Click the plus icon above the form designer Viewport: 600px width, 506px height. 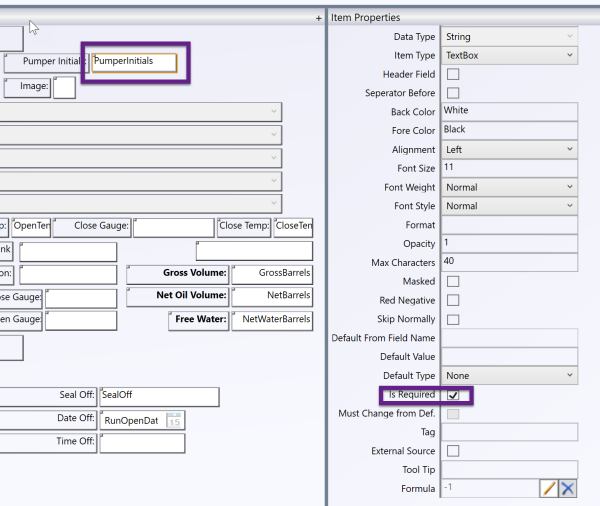click(x=319, y=18)
